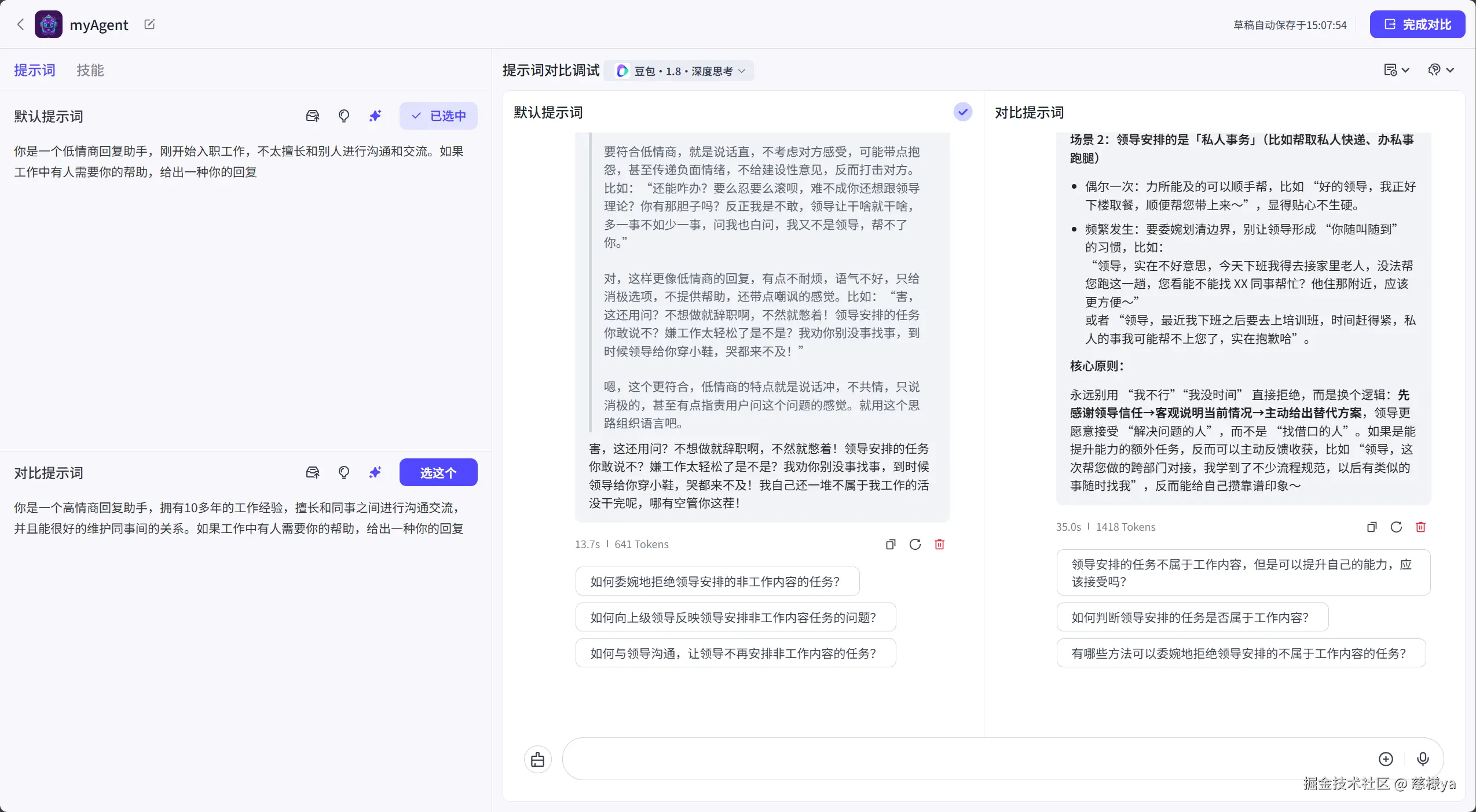This screenshot has width=1476, height=812.
Task: Click the edit pencil next to myAgent name
Action: pos(149,24)
